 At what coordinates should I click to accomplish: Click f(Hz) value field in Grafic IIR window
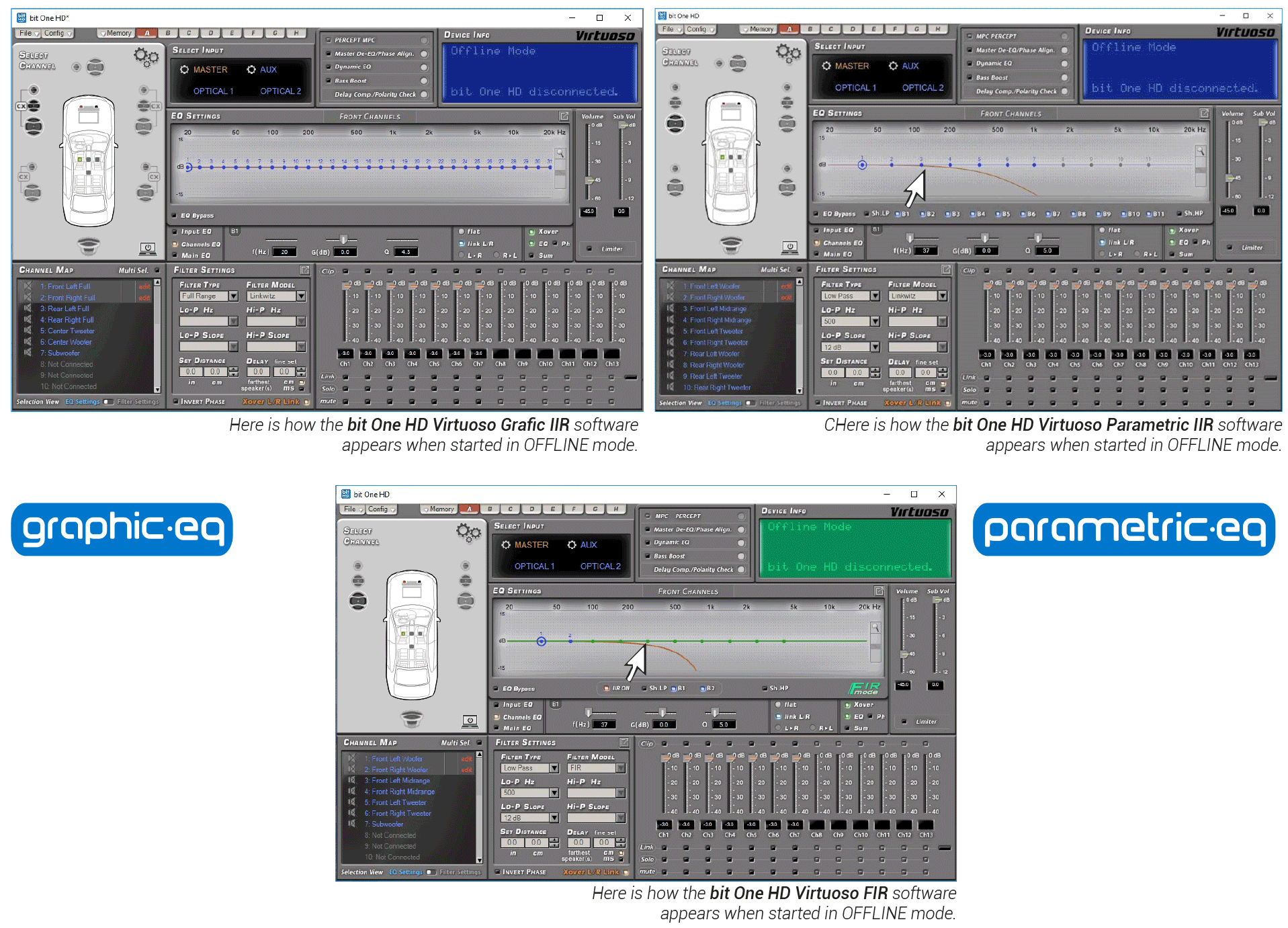point(284,252)
